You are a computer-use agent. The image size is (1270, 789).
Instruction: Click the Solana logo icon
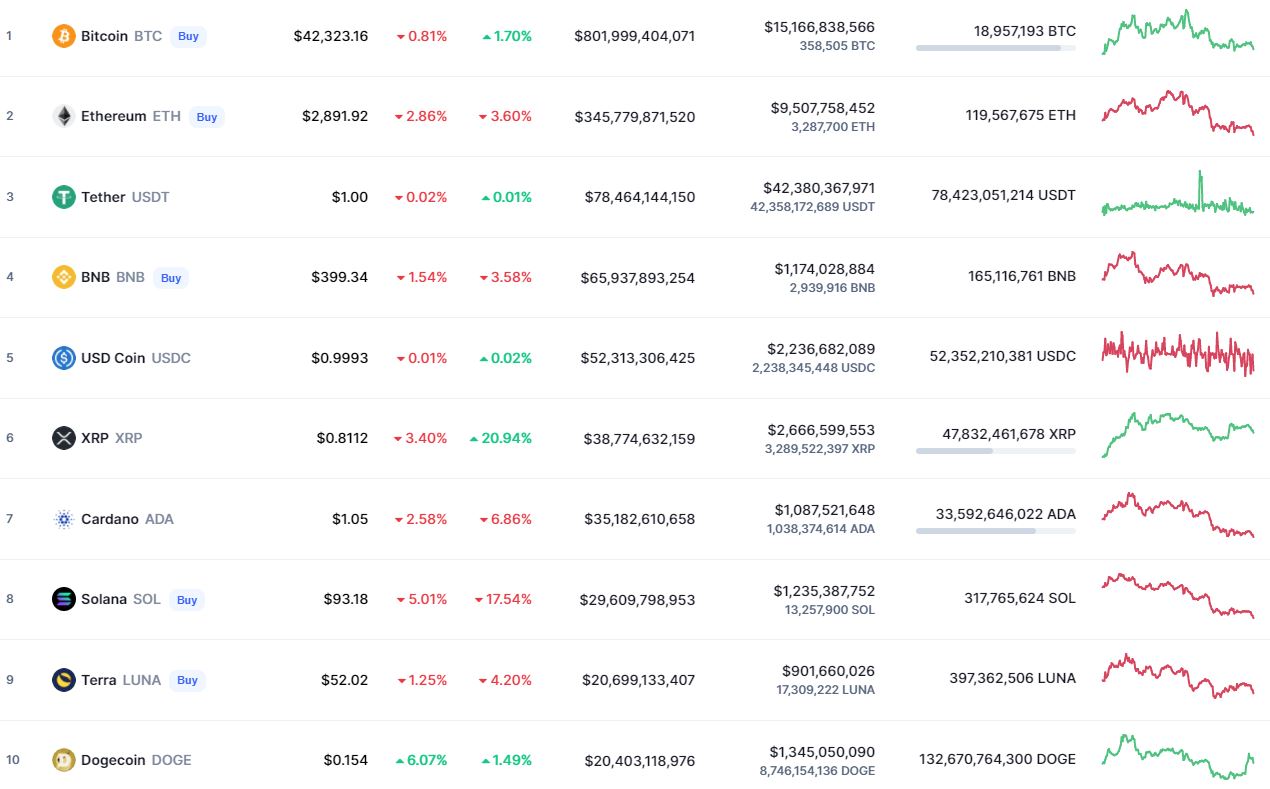click(64, 599)
